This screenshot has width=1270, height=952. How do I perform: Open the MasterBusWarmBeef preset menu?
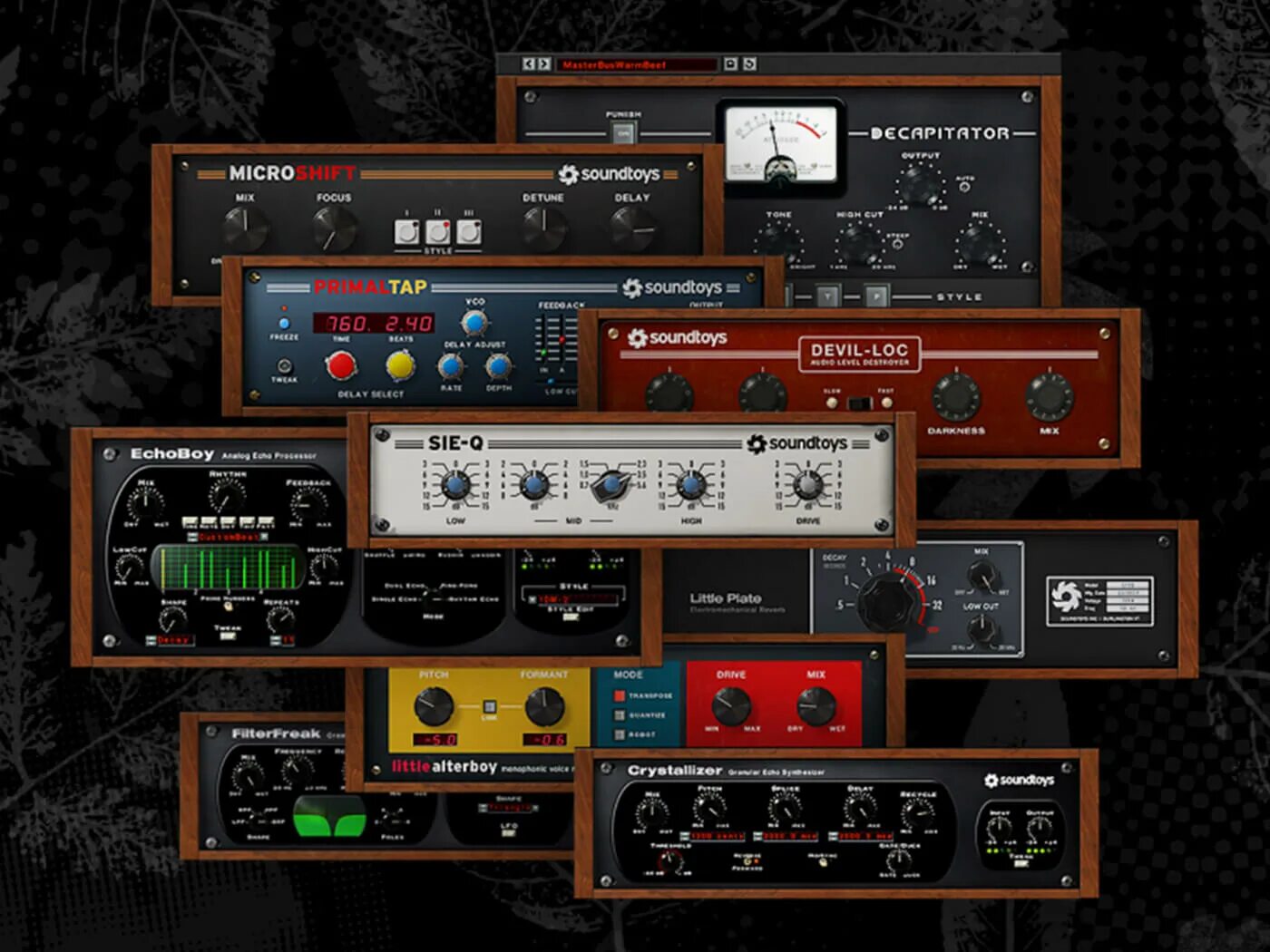(637, 64)
